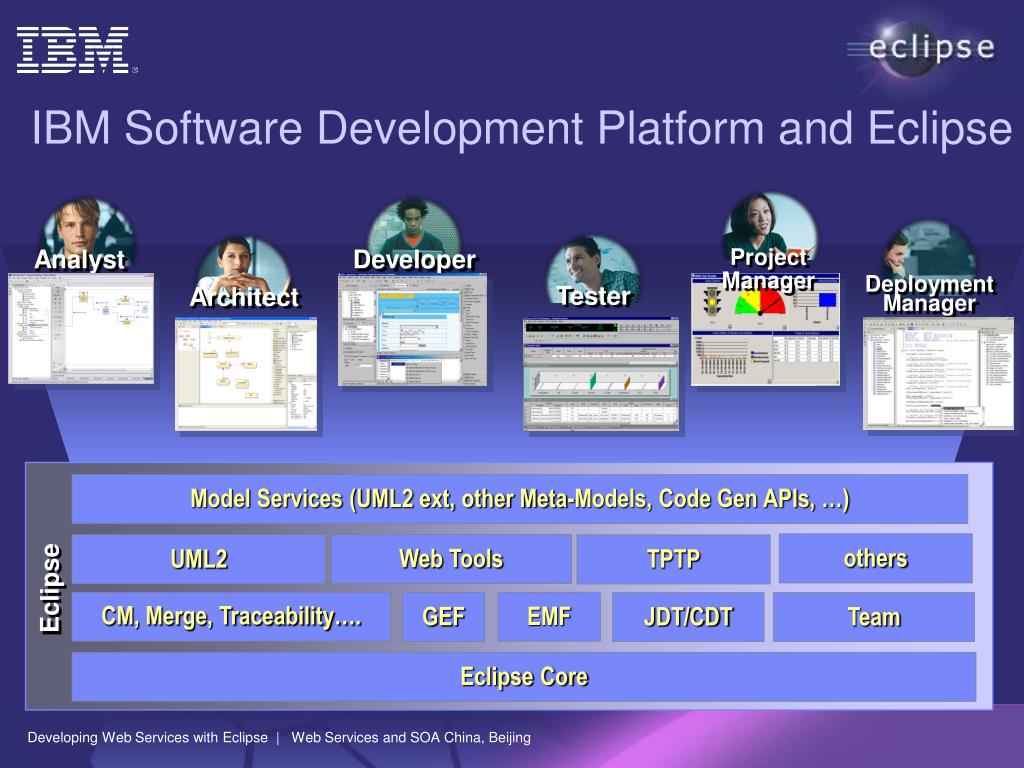Click the traffic light icon in dashboard

click(712, 302)
